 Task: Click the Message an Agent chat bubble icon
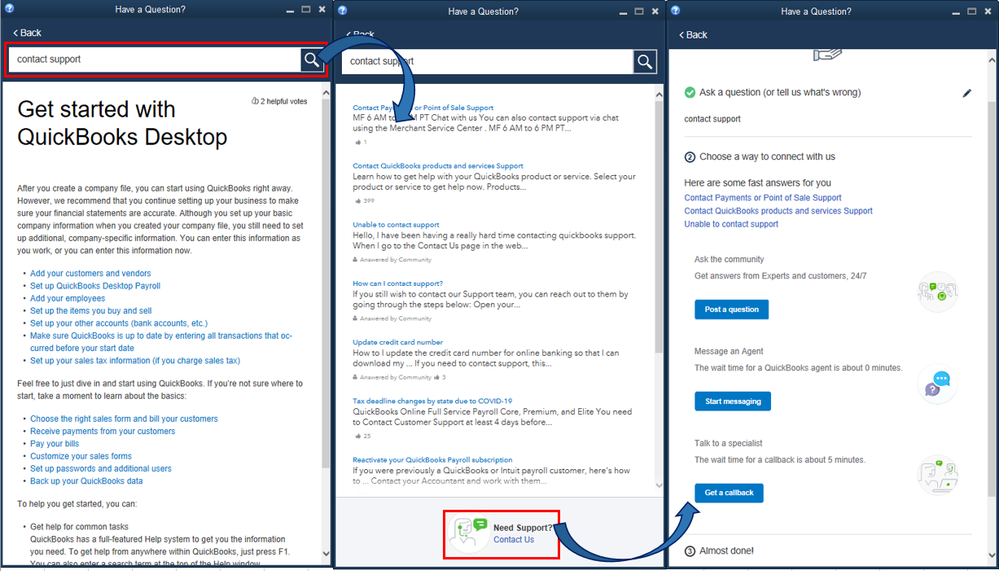pyautogui.click(x=938, y=384)
